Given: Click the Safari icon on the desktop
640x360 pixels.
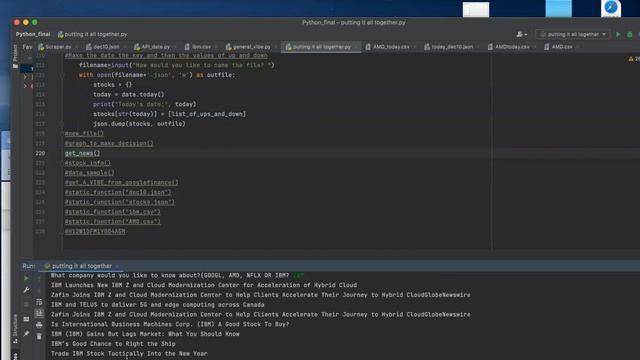Looking at the screenshot, I should [x=611, y=8].
